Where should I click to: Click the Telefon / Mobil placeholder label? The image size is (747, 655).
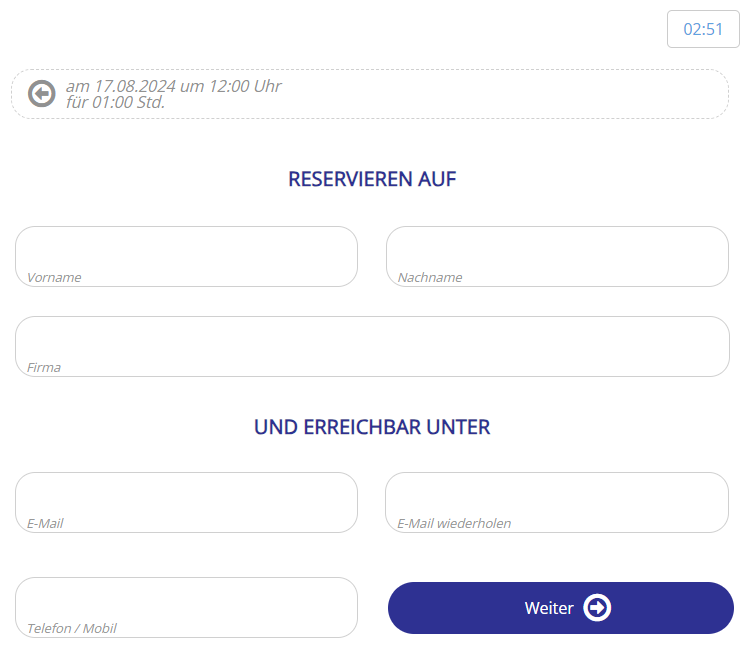[x=72, y=628]
